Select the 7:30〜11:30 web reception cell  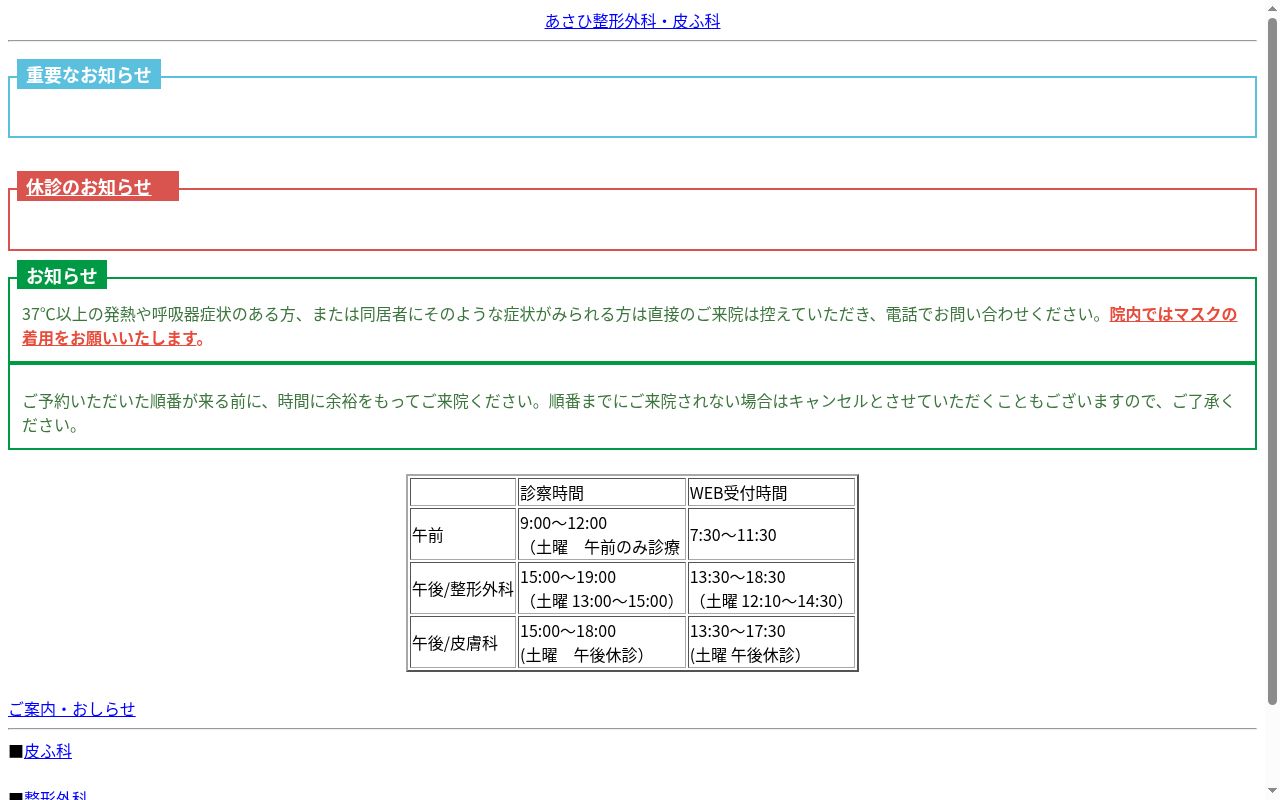pos(771,535)
